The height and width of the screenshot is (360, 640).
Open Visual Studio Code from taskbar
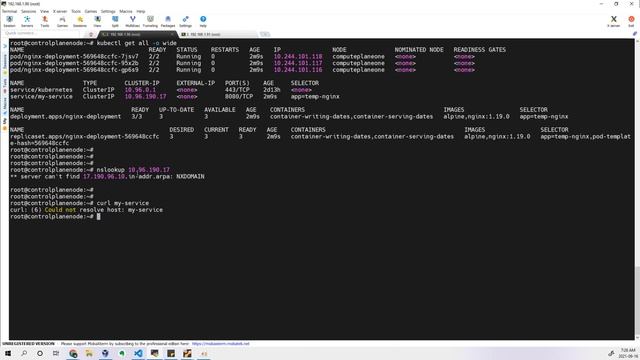138,353
